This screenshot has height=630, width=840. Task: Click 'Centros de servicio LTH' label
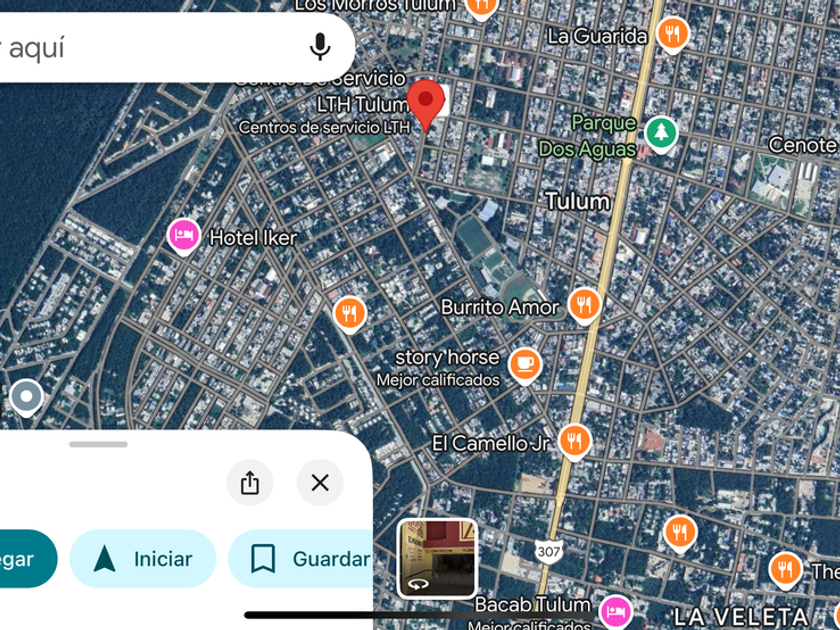pos(325,128)
